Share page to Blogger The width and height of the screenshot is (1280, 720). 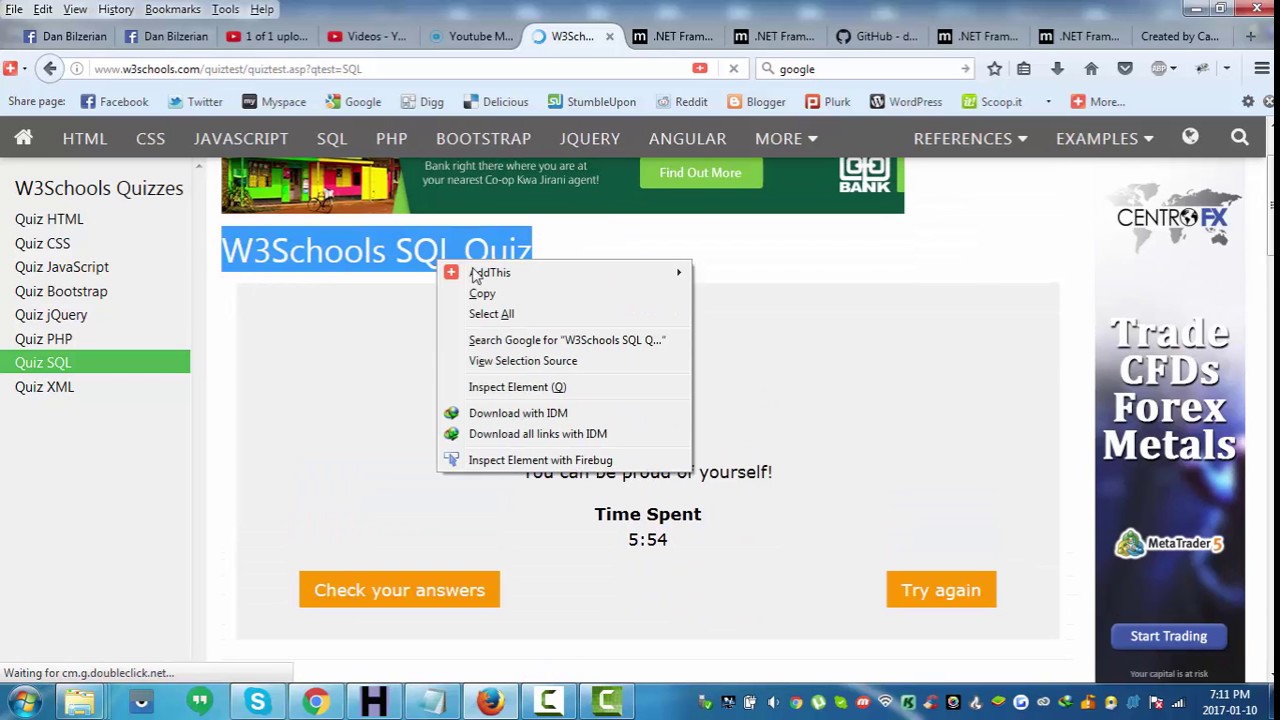[x=756, y=102]
